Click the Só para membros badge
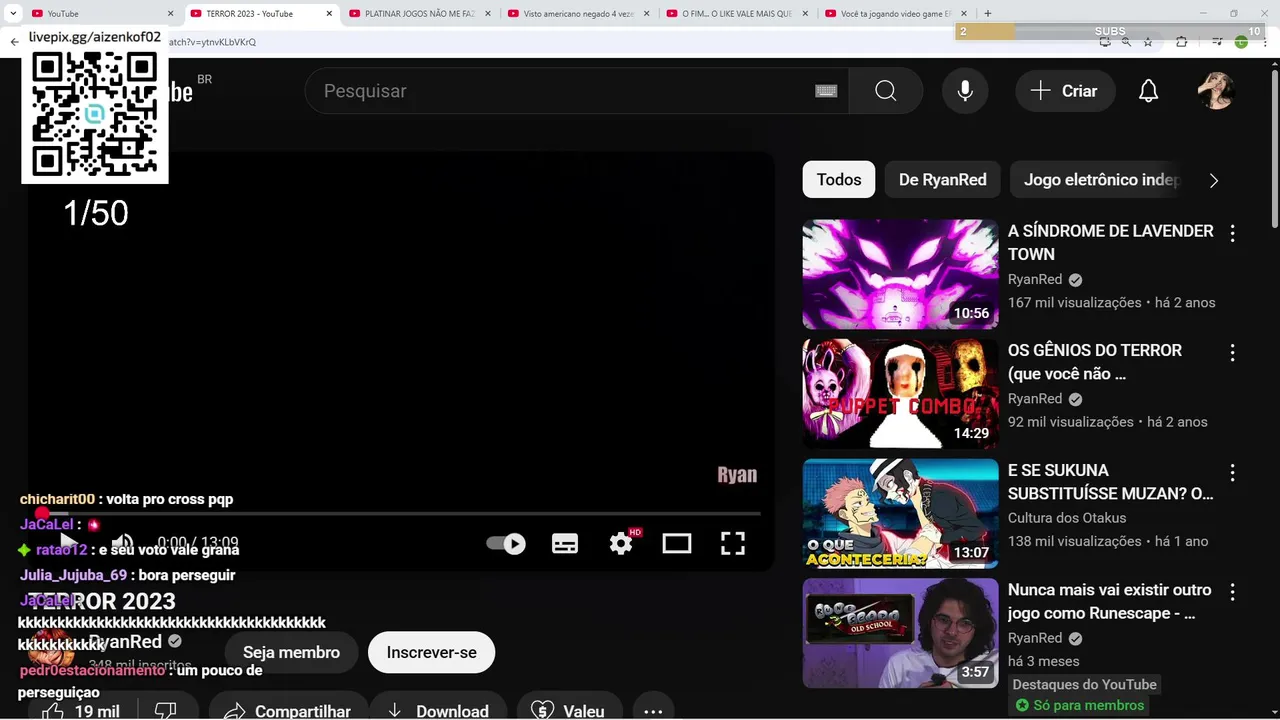The width and height of the screenshot is (1280, 720). pyautogui.click(x=1080, y=705)
